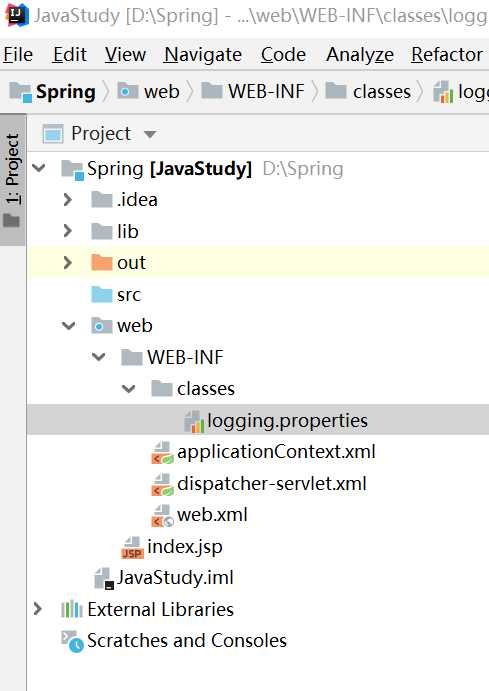This screenshot has width=489, height=691.
Task: Select the out folder name
Action: click(131, 263)
